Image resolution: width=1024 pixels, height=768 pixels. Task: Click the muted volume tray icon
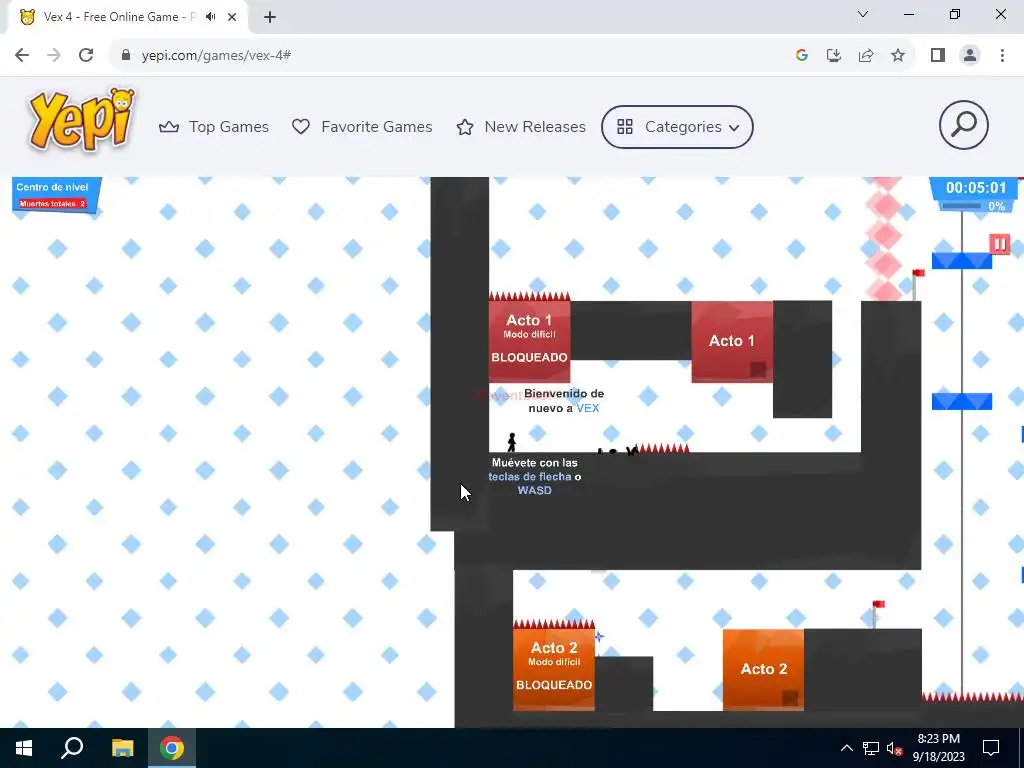pyautogui.click(x=894, y=748)
